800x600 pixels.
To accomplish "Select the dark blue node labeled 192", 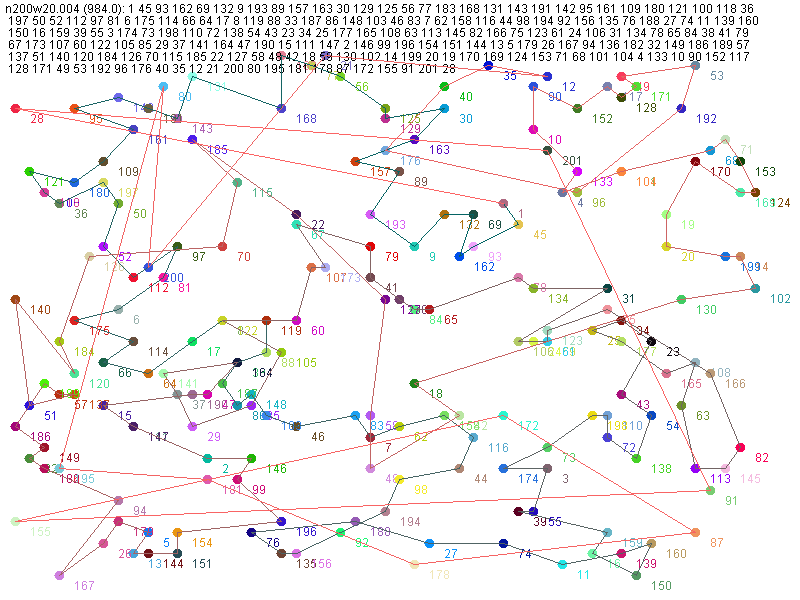I will point(681,108).
